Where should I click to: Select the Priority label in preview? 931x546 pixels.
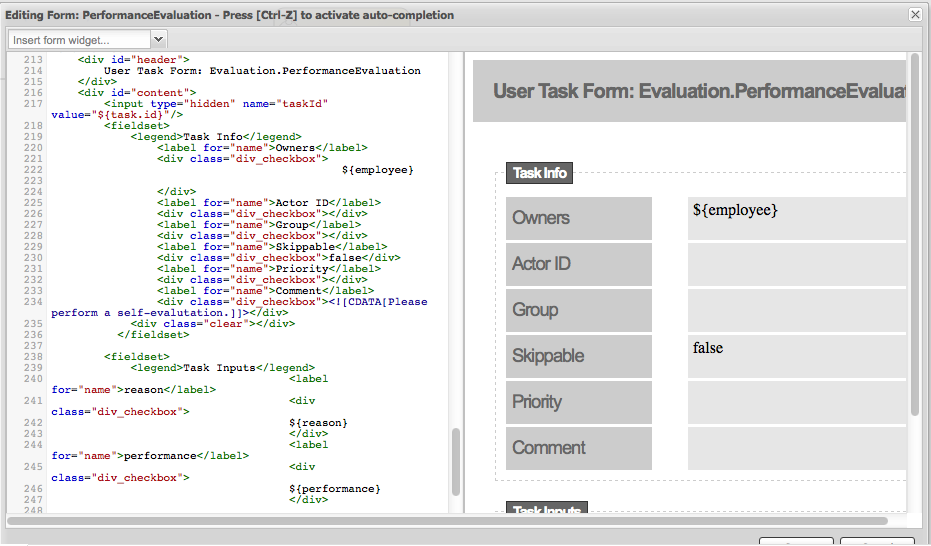(578, 402)
